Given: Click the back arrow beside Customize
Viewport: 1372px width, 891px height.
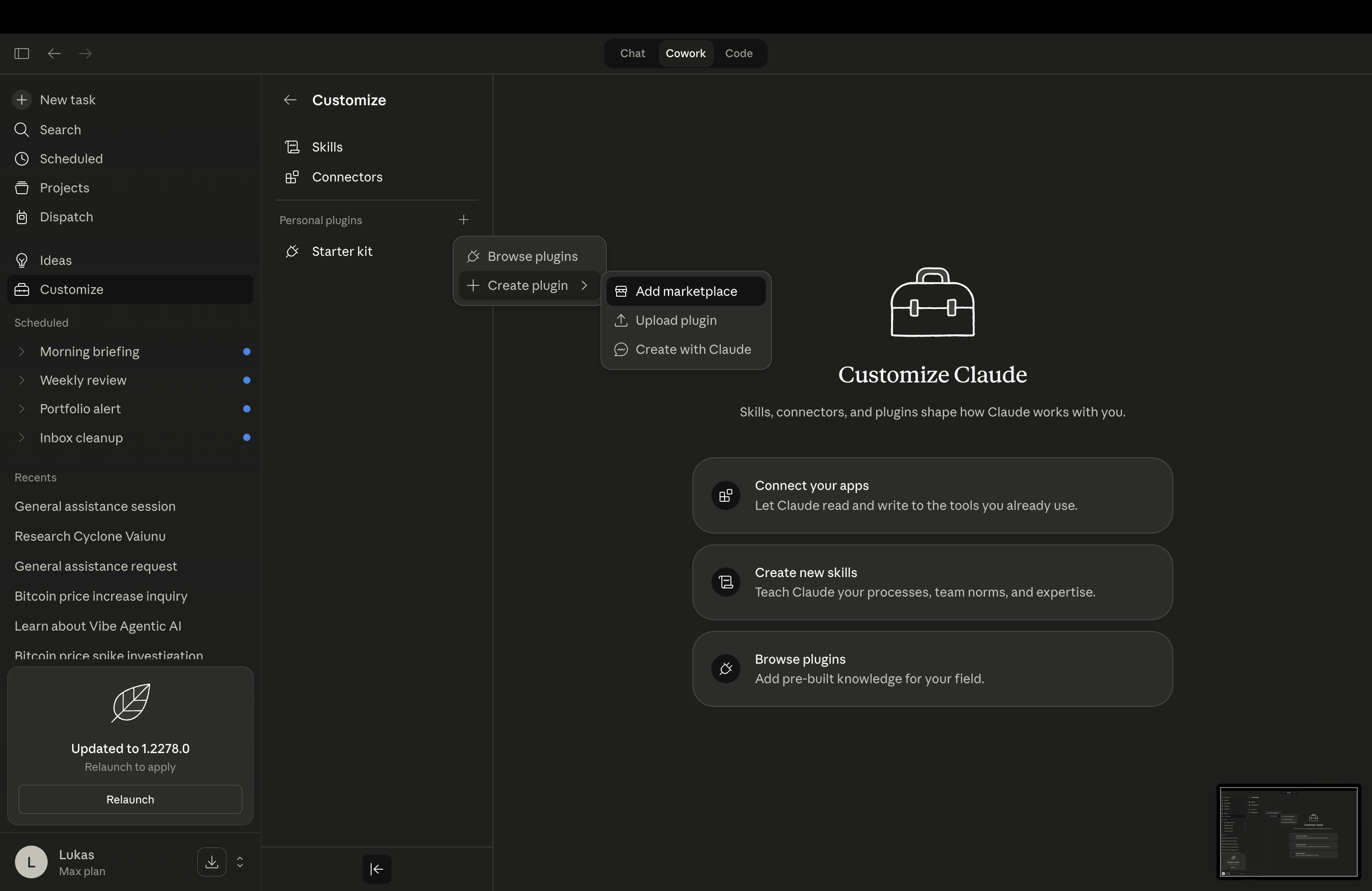Looking at the screenshot, I should (x=290, y=100).
